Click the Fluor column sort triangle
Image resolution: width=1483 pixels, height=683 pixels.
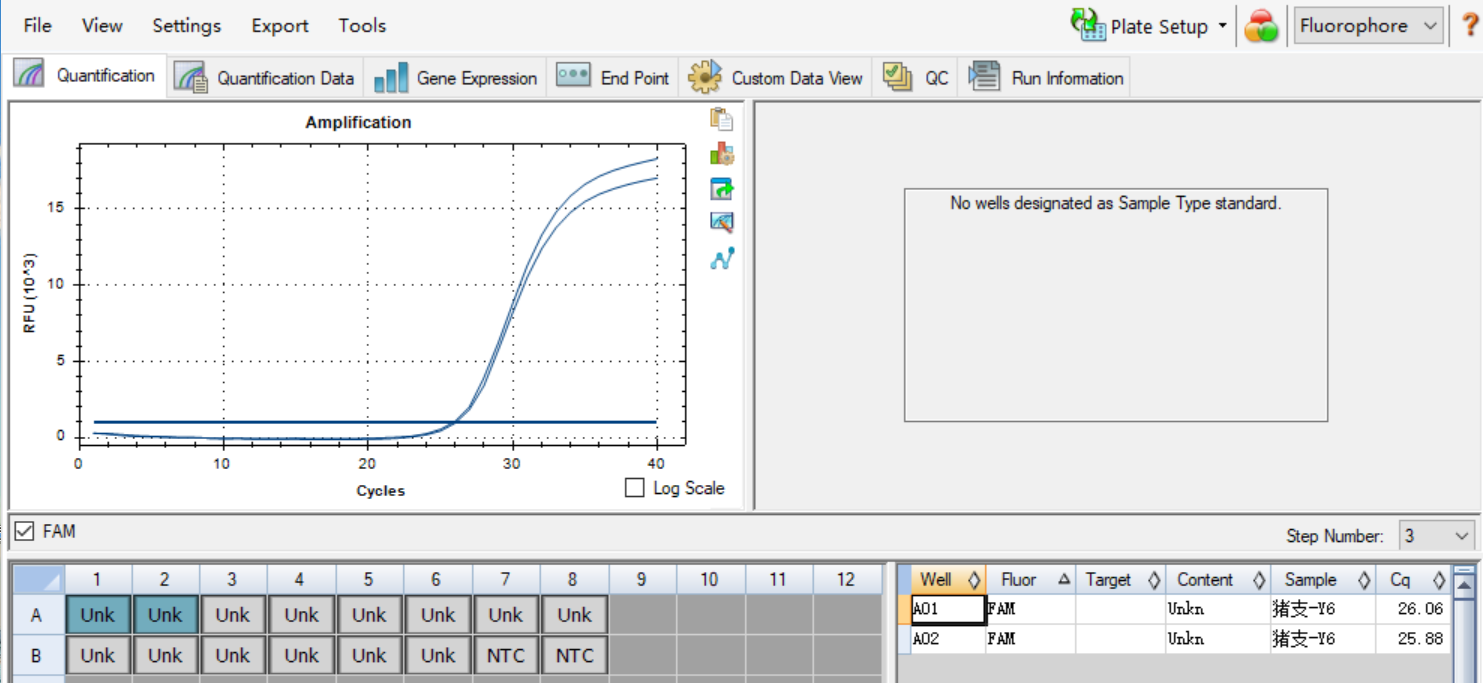point(1063,580)
